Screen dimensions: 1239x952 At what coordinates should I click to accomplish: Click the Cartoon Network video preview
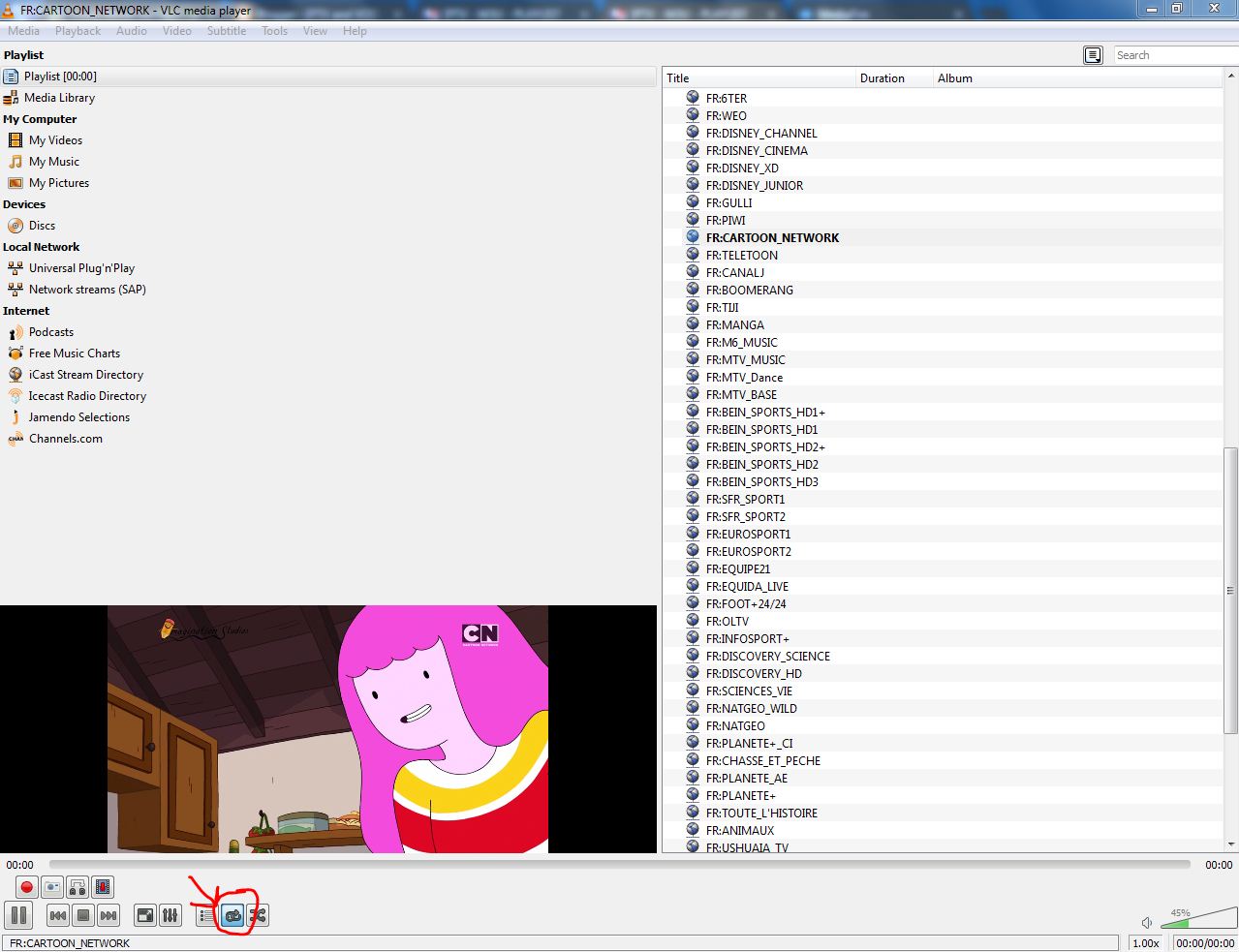coord(327,729)
